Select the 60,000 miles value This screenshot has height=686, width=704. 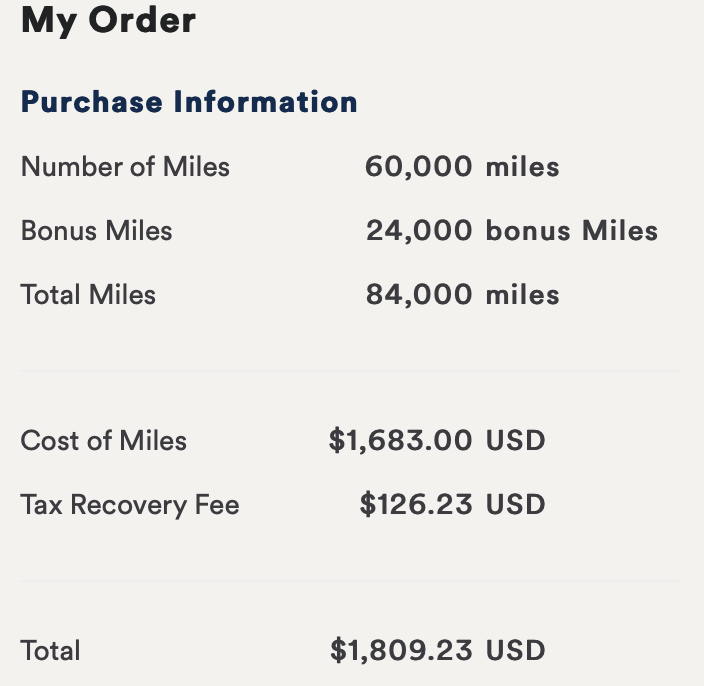(462, 167)
